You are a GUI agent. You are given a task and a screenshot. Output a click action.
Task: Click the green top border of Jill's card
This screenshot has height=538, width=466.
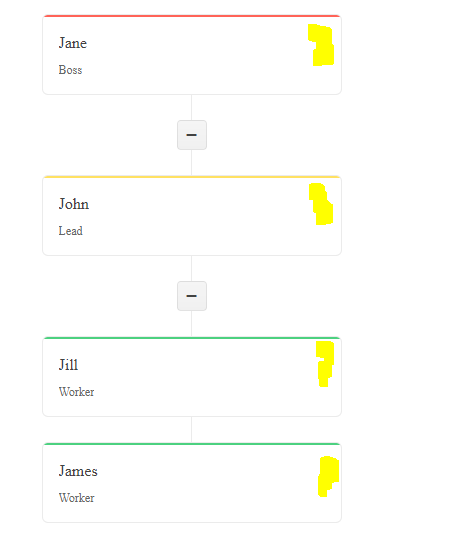[192, 338]
